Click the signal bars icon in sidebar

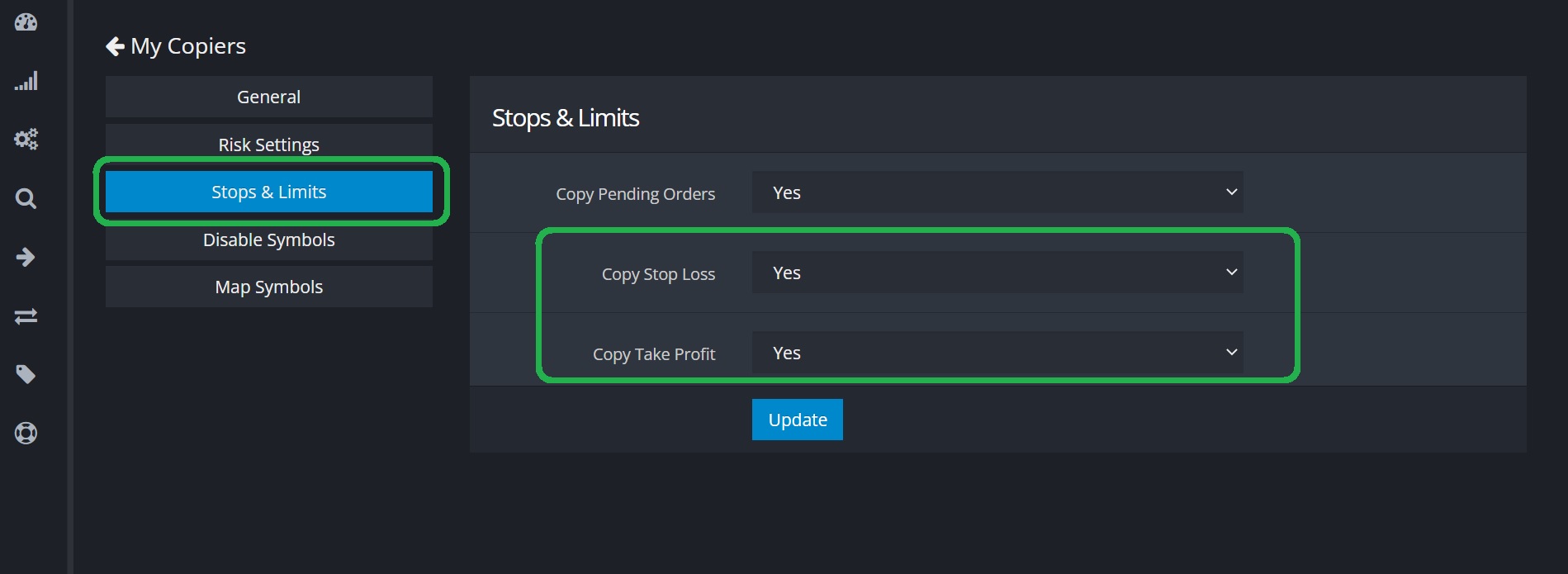(26, 81)
